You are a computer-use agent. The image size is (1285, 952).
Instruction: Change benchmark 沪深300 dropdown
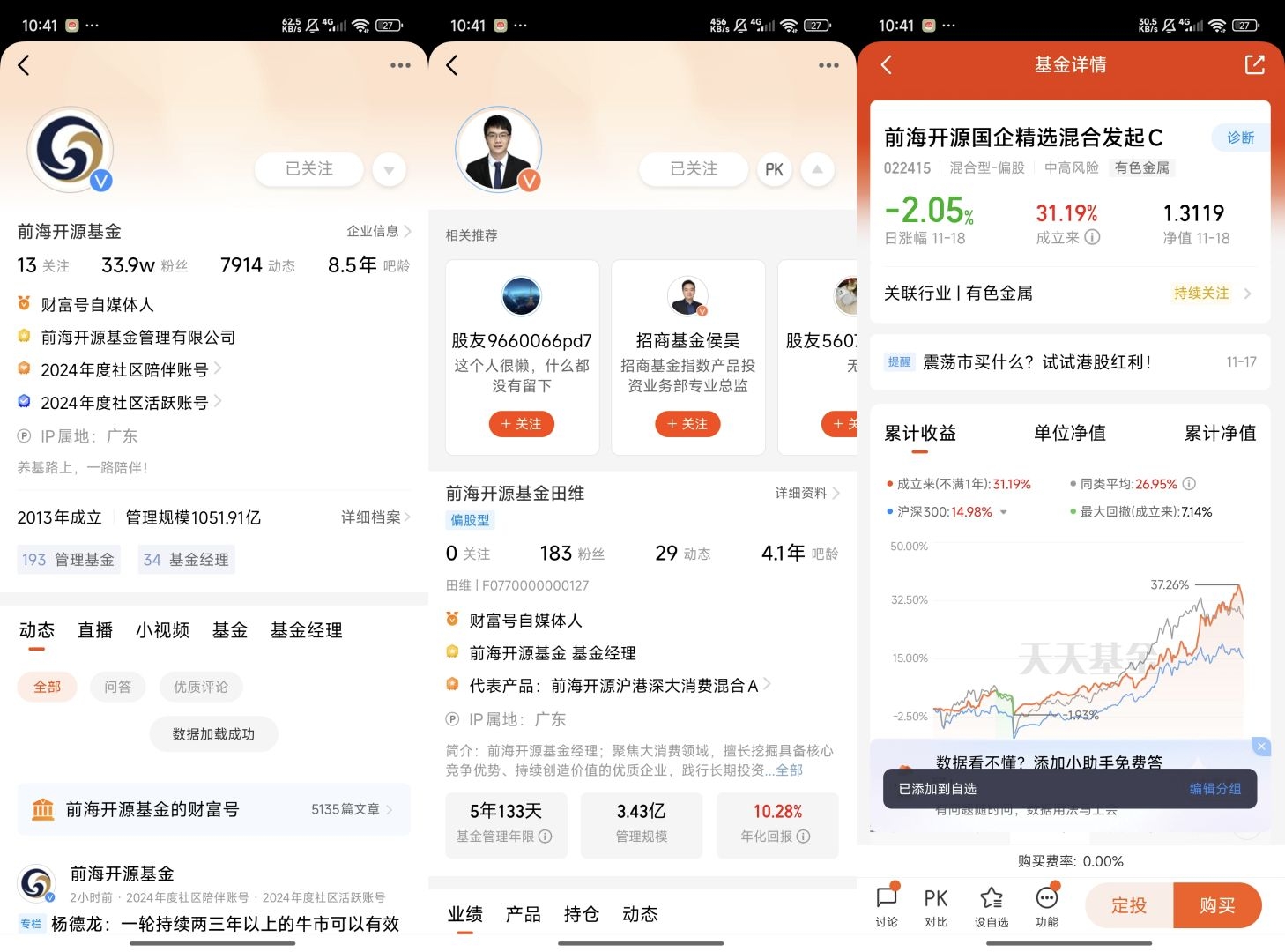click(1003, 512)
